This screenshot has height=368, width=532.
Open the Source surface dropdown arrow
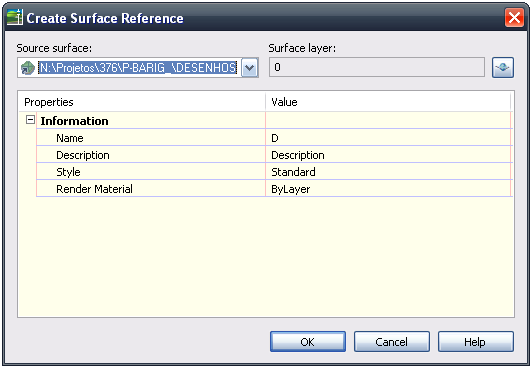pos(250,68)
